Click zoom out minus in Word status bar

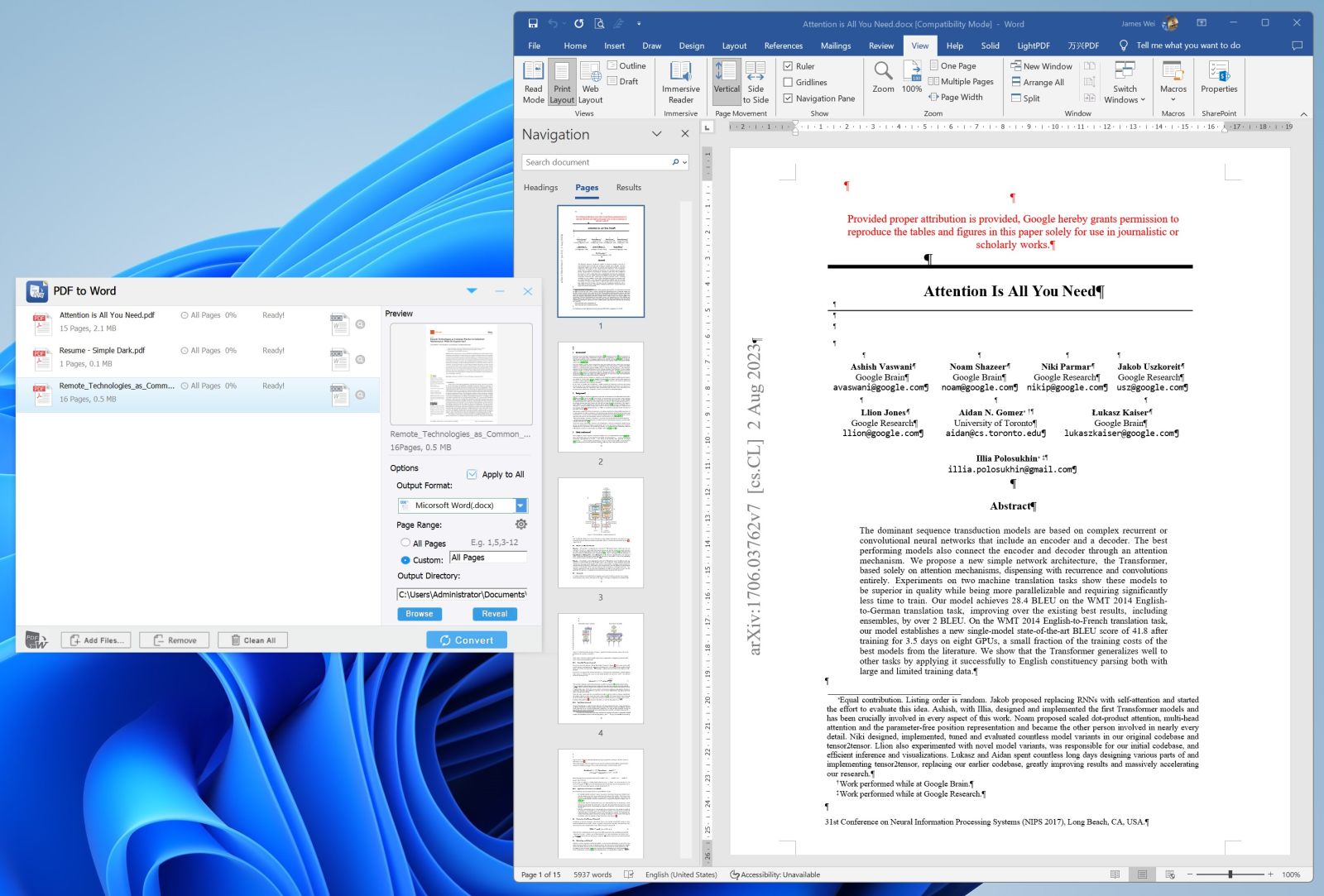[1189, 874]
